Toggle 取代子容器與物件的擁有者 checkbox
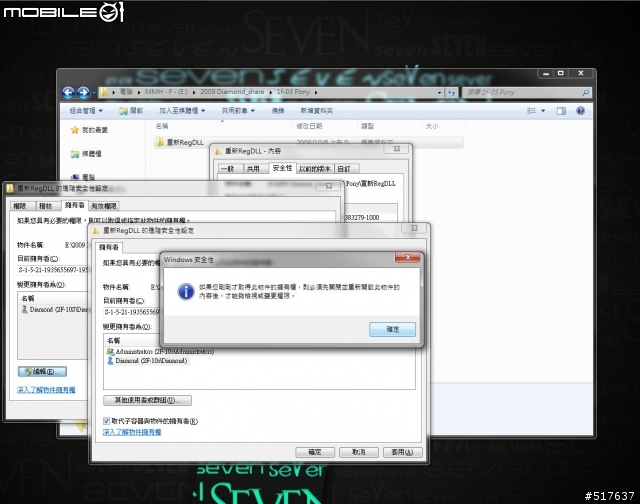This screenshot has width=640, height=504. 107,421
